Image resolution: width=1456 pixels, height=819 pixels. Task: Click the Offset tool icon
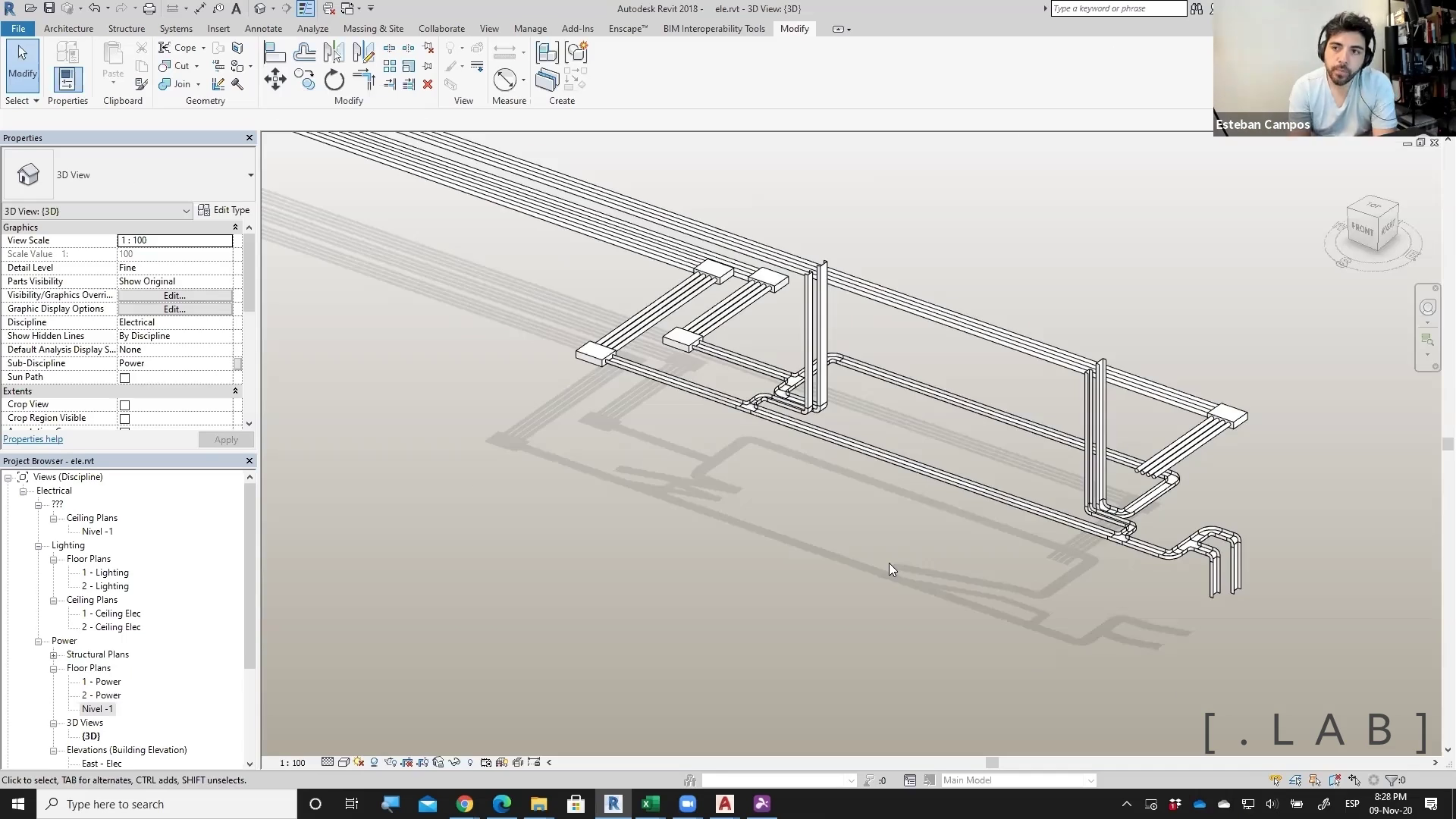click(305, 52)
